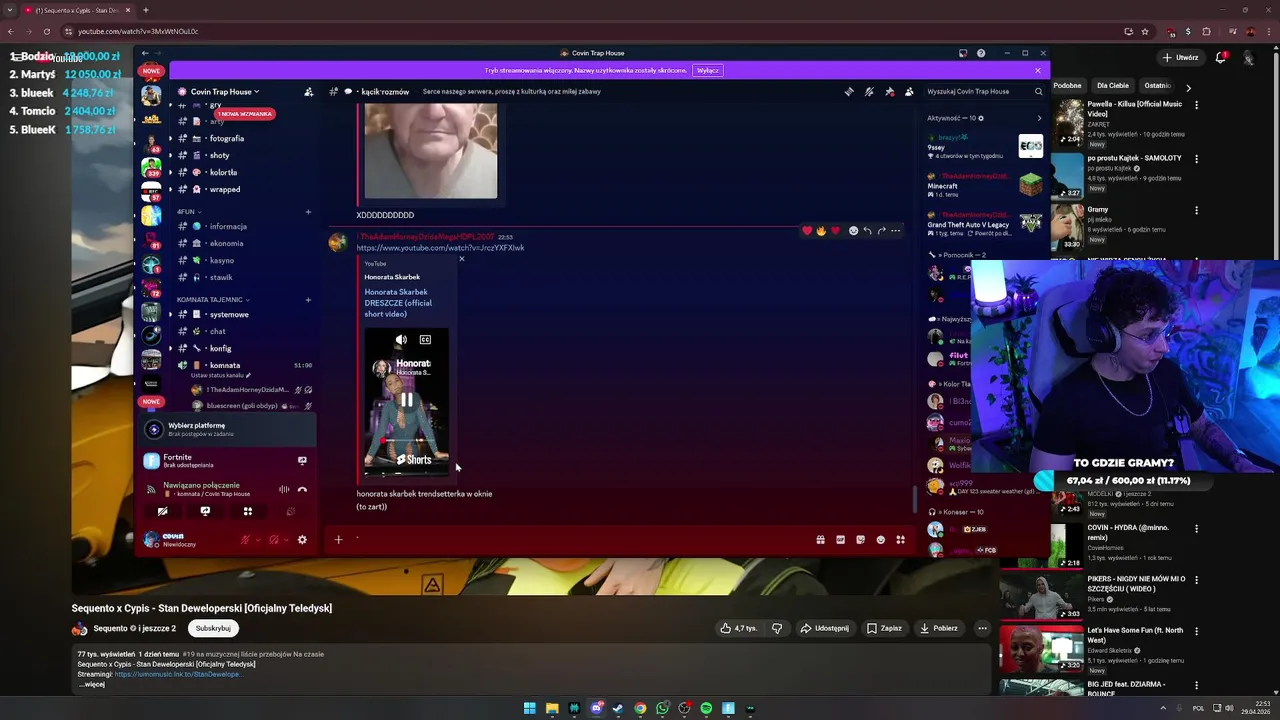1280x720 pixels.
Task: Expand the kolortła channel arrow
Action: [170, 172]
